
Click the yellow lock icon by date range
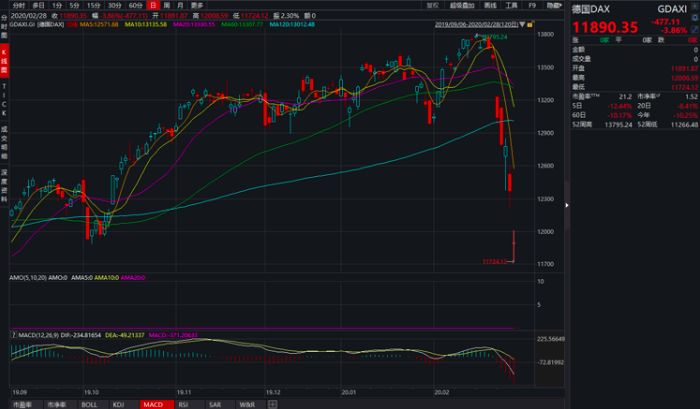point(529,25)
